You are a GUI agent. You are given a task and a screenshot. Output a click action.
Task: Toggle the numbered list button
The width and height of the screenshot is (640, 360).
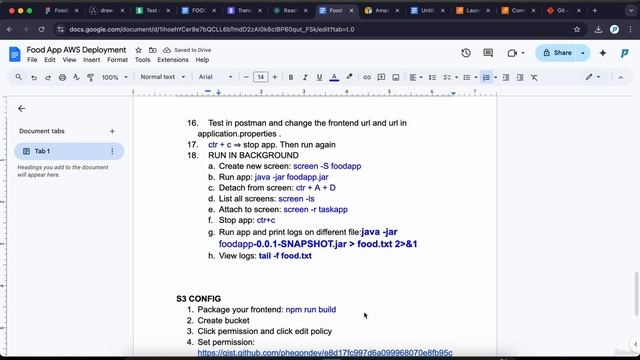(486, 77)
